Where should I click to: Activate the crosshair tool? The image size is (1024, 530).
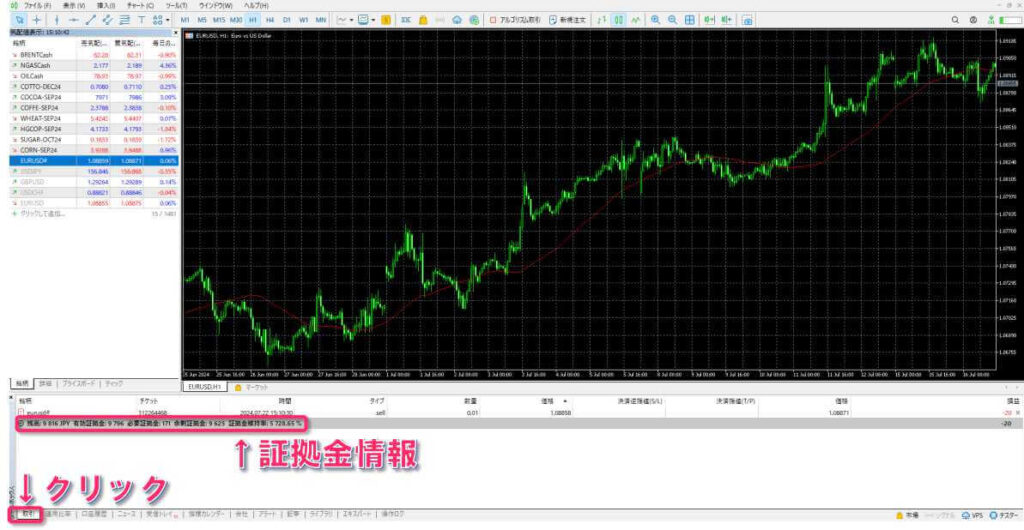[37, 20]
